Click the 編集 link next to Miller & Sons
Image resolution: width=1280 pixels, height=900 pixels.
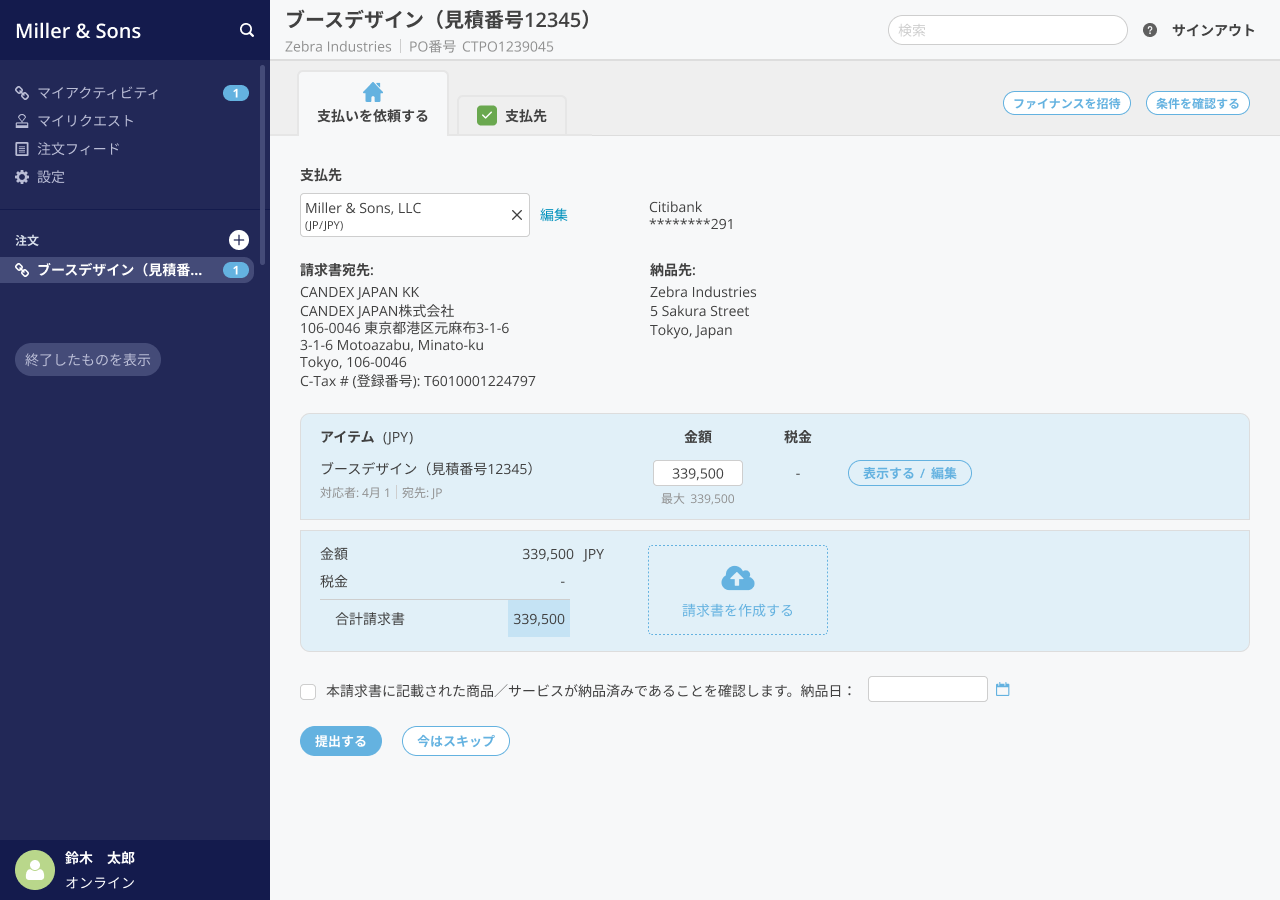[554, 214]
